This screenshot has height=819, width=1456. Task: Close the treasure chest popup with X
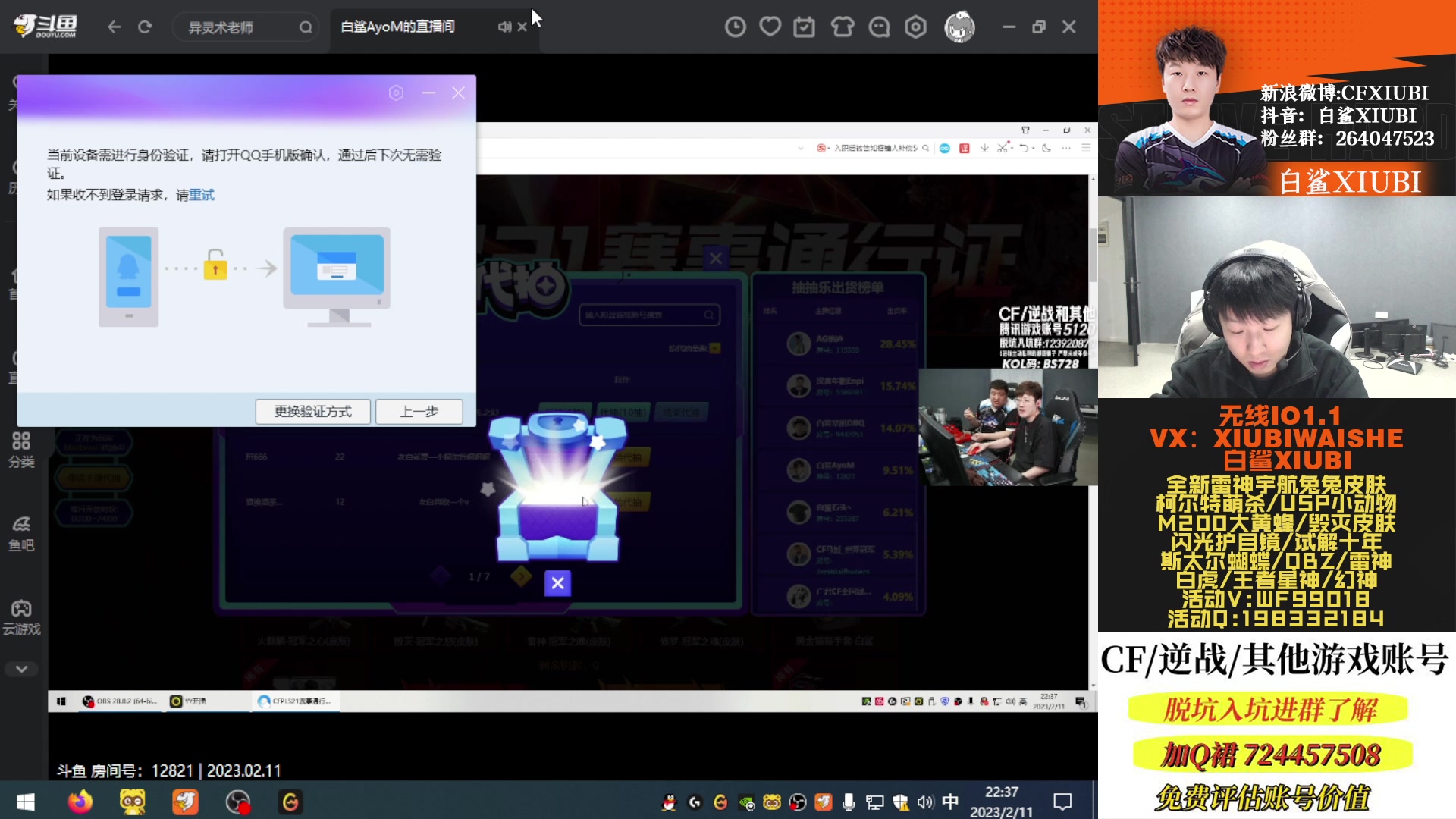[x=557, y=583]
